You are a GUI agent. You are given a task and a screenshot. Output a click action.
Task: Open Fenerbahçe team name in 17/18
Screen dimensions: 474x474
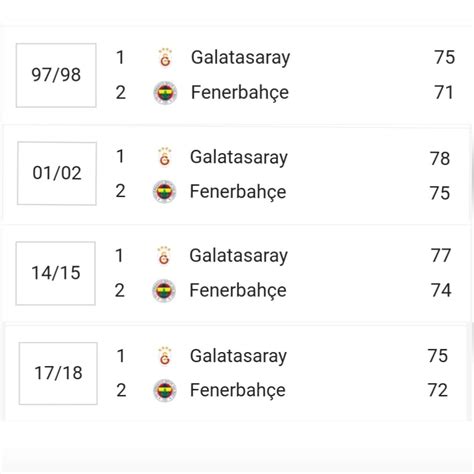pyautogui.click(x=238, y=391)
